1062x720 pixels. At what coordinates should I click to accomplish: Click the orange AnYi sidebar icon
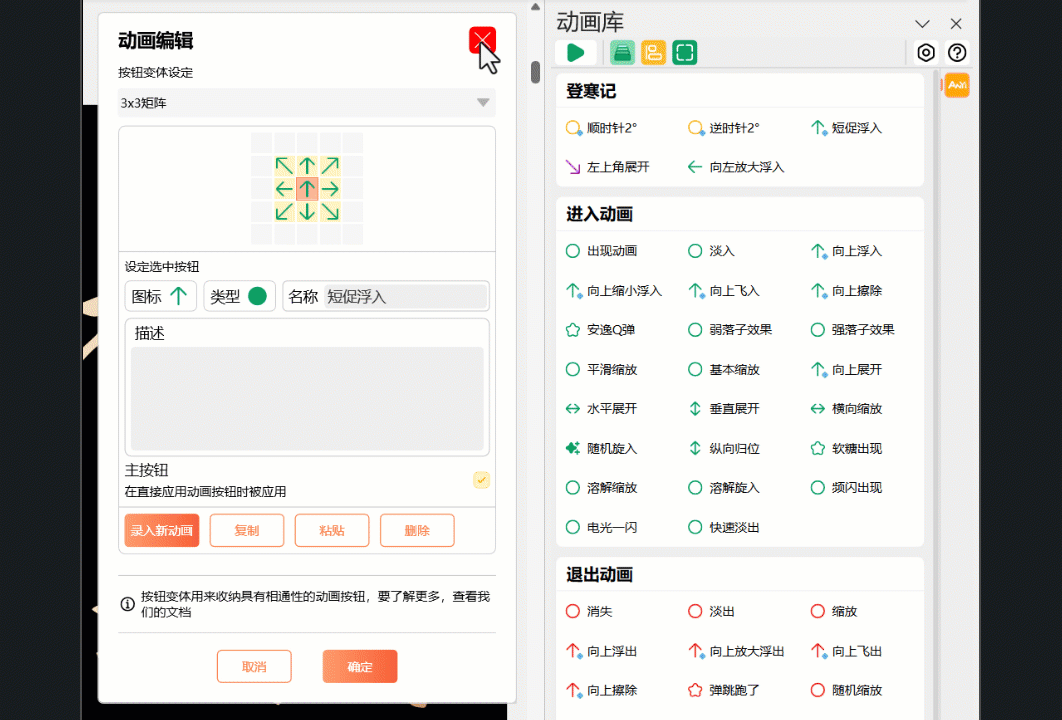(956, 85)
